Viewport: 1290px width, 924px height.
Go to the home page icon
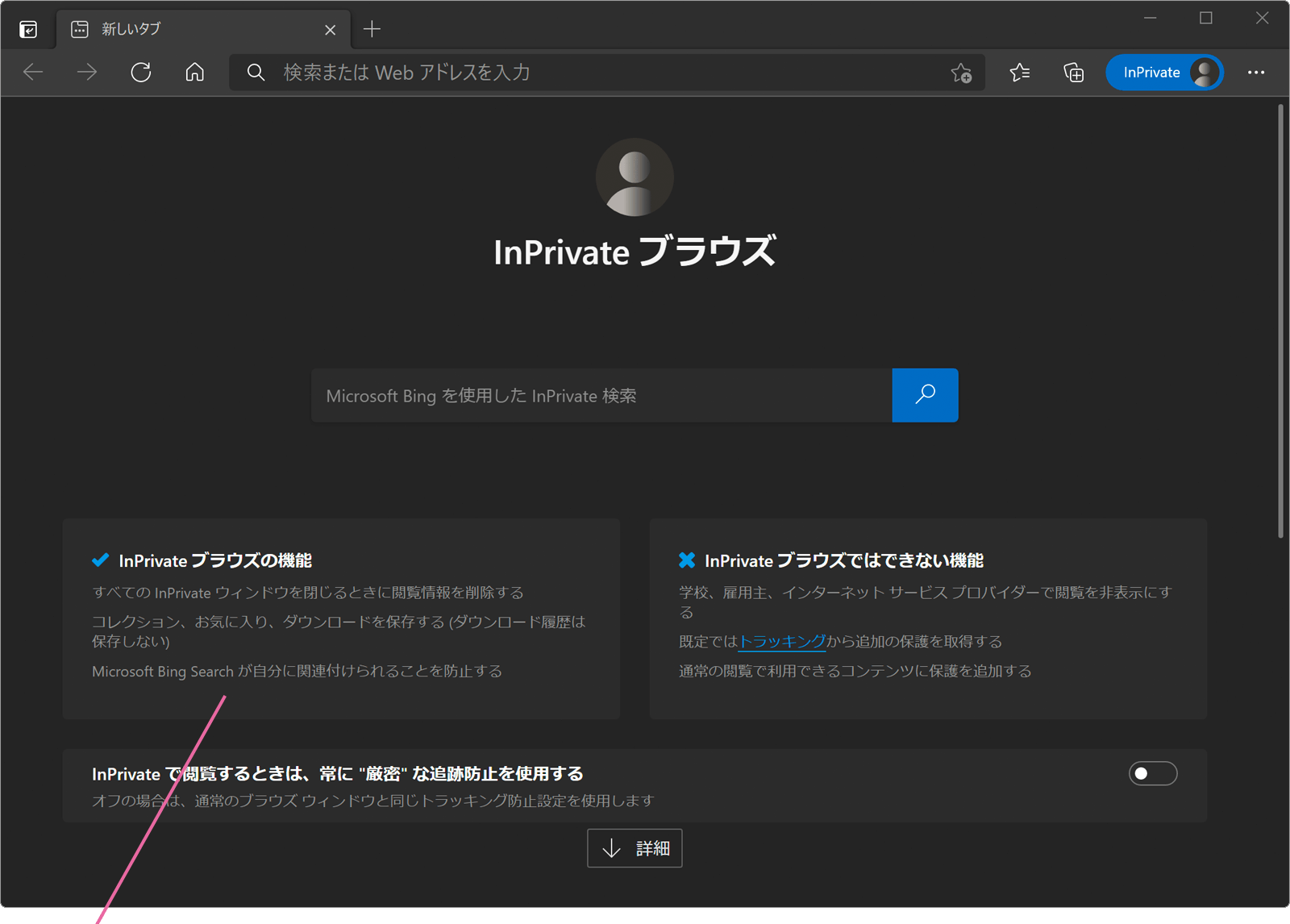pyautogui.click(x=195, y=73)
